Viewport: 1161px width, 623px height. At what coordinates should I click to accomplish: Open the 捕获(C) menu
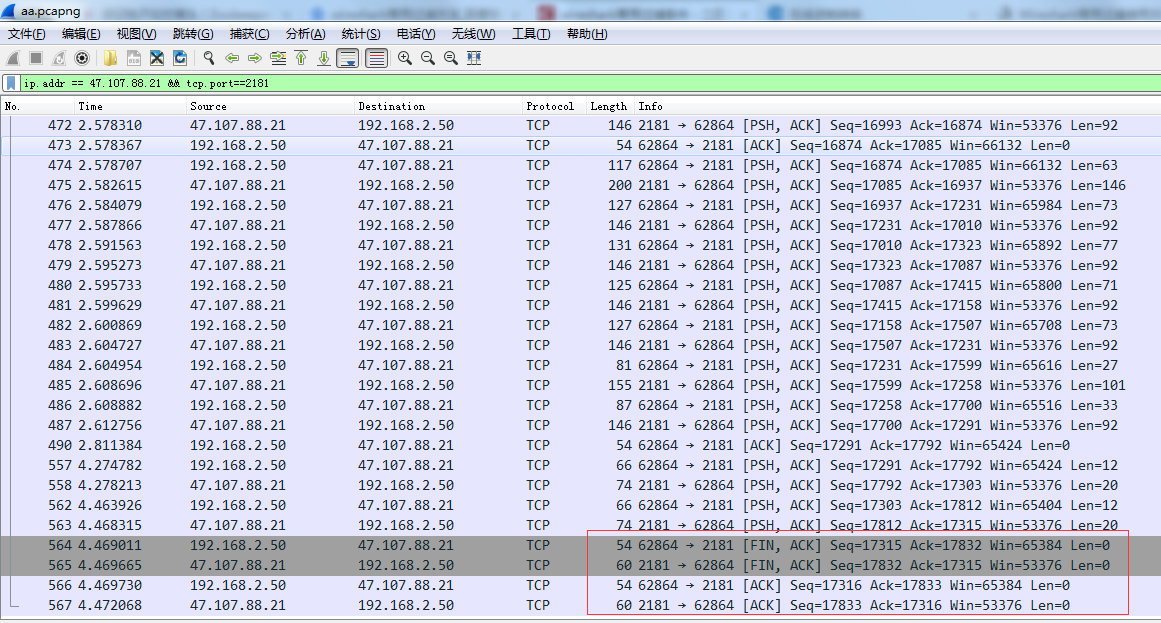pos(250,34)
